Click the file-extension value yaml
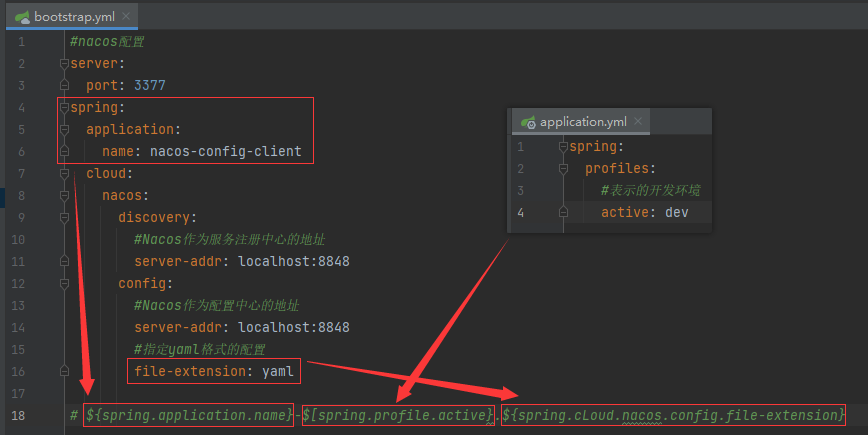Viewport: 868px width, 435px height. [277, 371]
